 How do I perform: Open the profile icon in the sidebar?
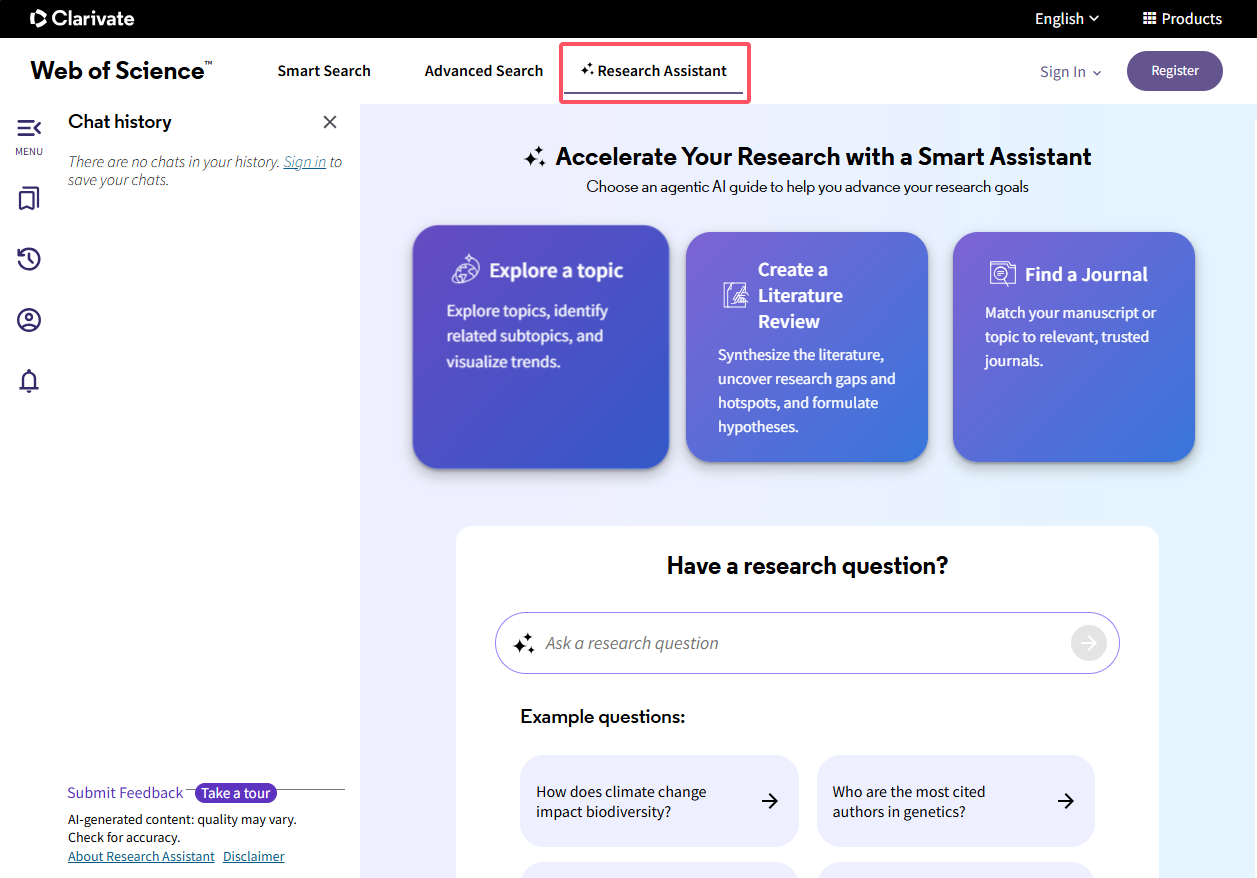pyautogui.click(x=29, y=320)
